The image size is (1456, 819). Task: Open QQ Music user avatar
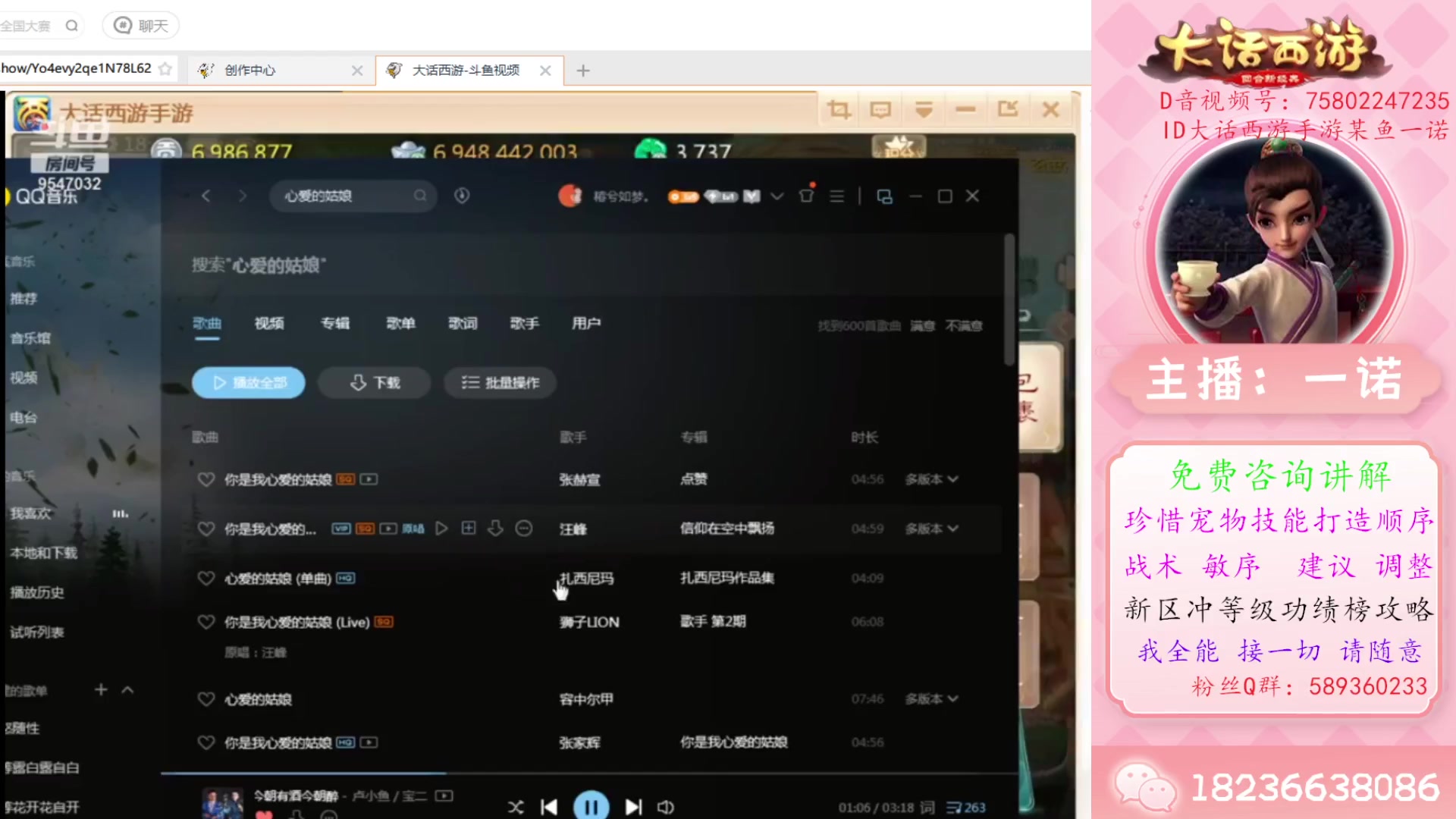click(x=570, y=196)
